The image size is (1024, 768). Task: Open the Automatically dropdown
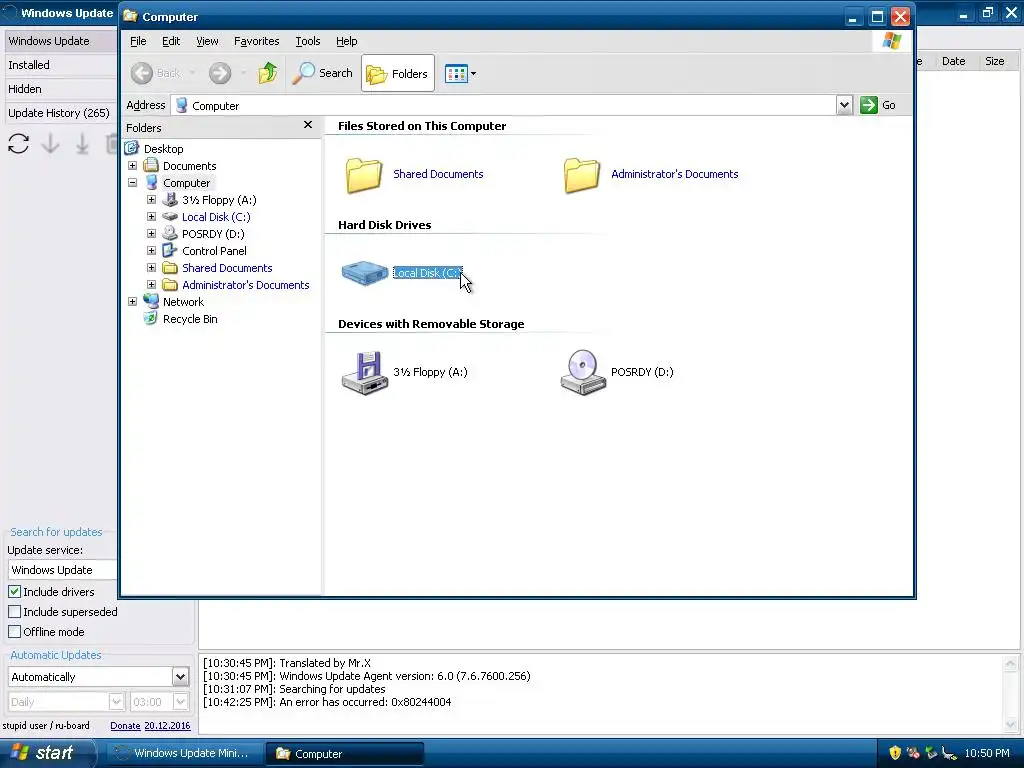180,677
